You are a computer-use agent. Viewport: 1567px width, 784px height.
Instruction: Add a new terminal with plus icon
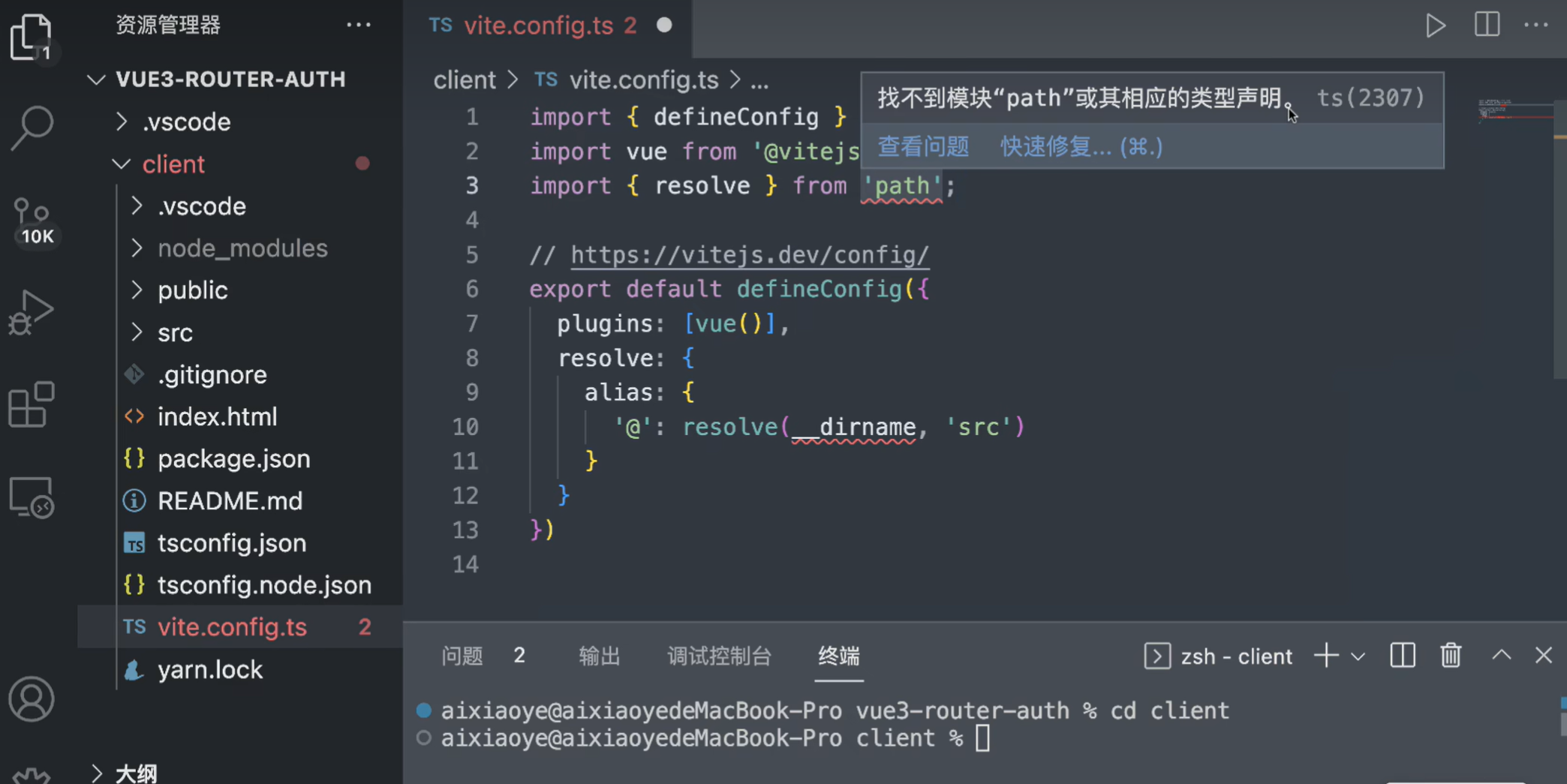pos(1326,656)
